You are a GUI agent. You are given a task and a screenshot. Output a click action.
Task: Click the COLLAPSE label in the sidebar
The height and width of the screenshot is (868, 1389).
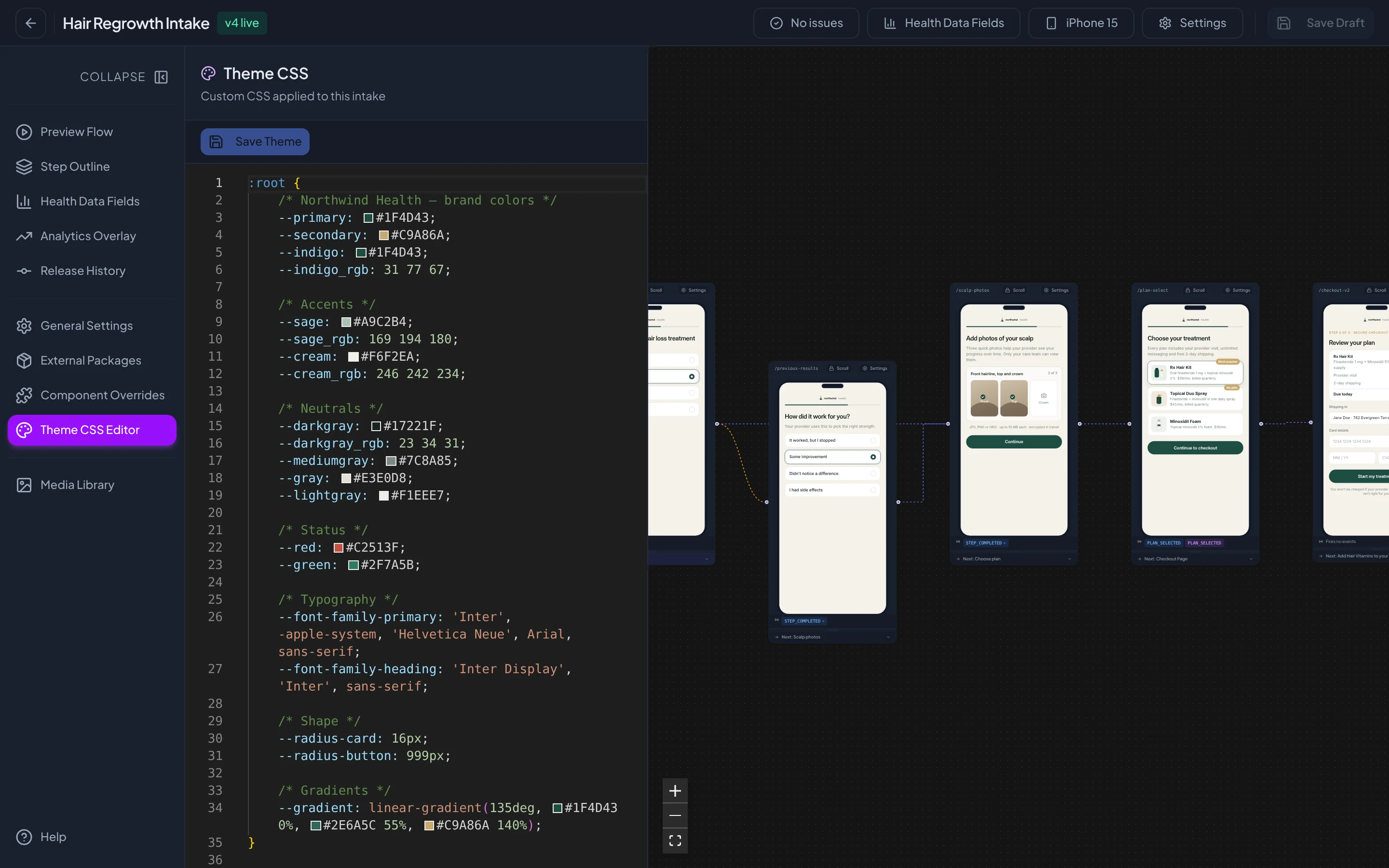coord(112,77)
